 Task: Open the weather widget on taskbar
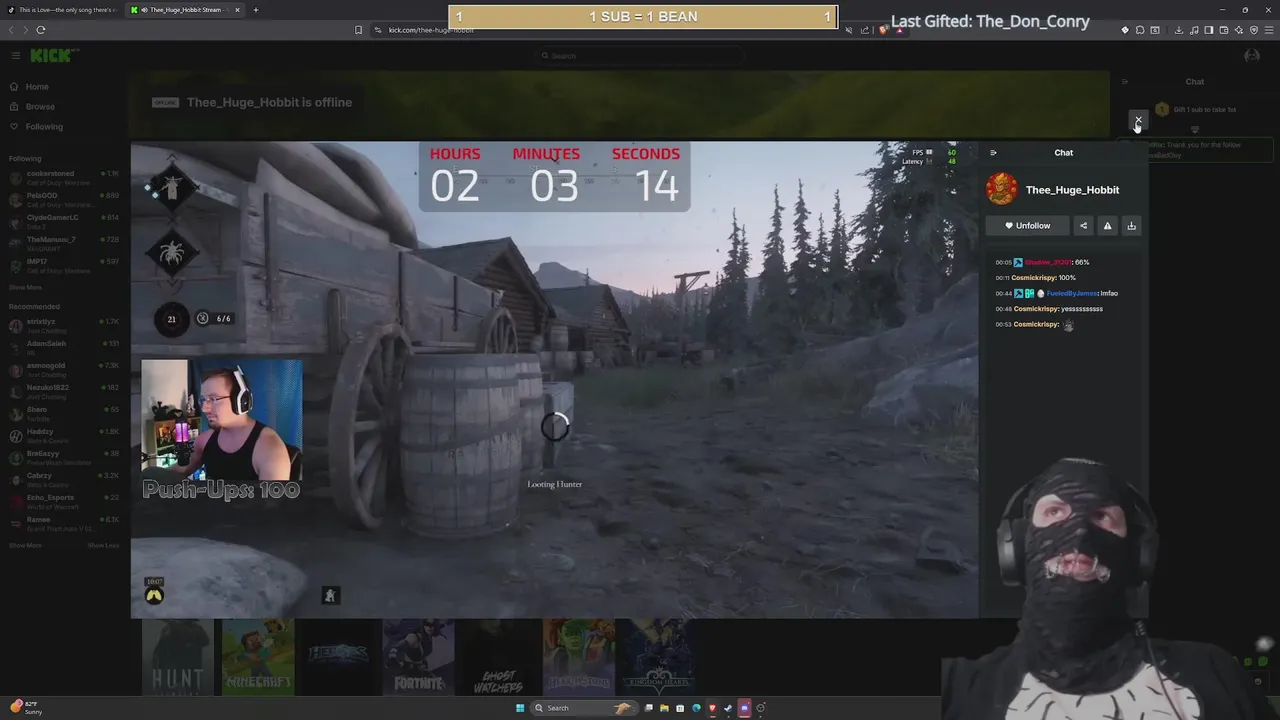tap(26, 708)
